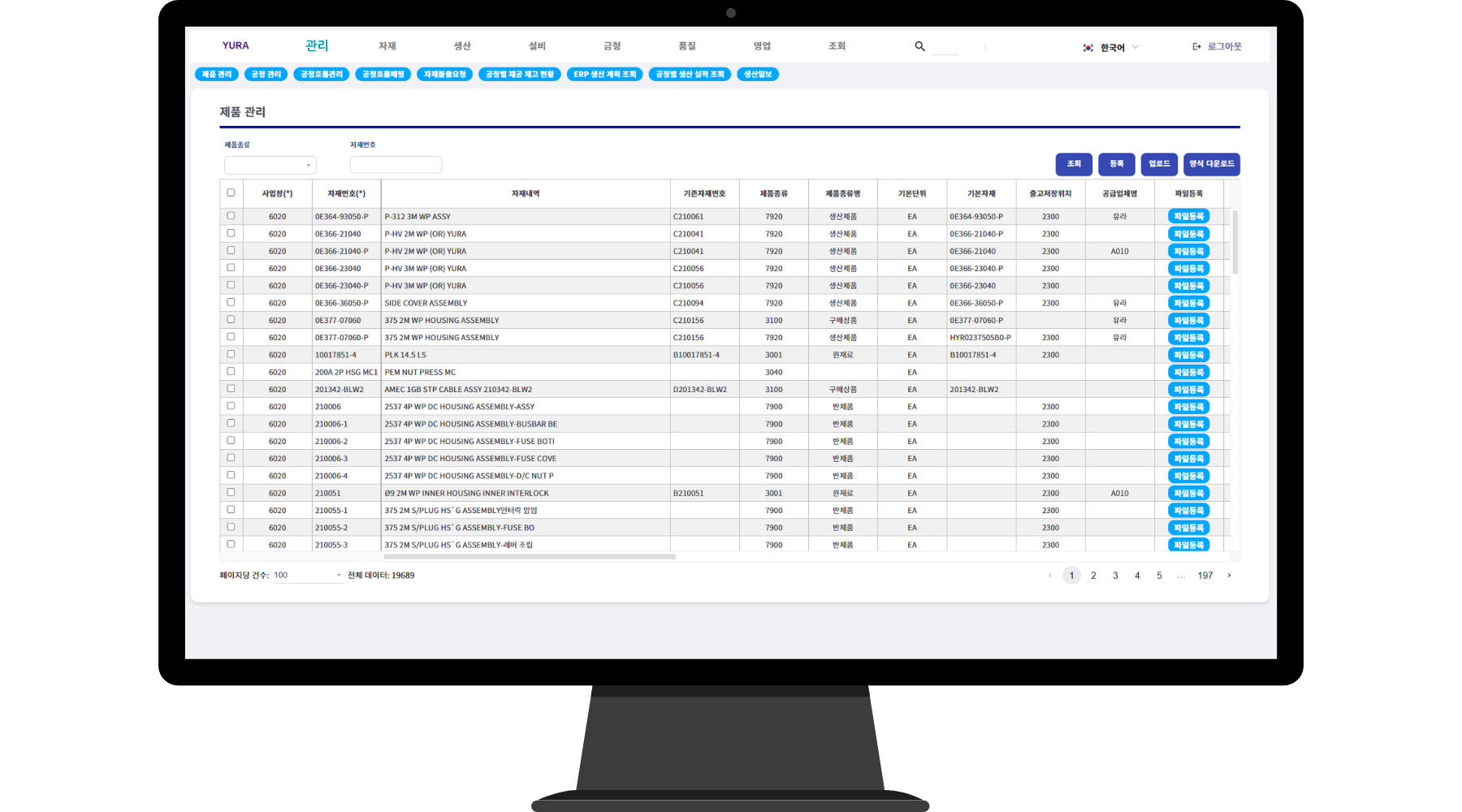This screenshot has height=812, width=1462.
Task: Click the horizontal scrollbar under the table
Action: pos(530,557)
